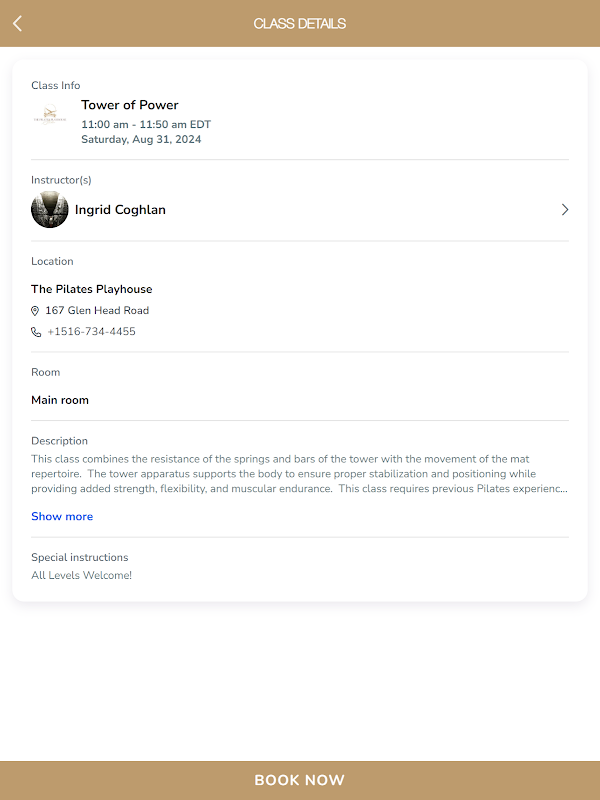Click the 11:00 am - 11:50 am class time
This screenshot has width=600, height=800.
tap(146, 125)
